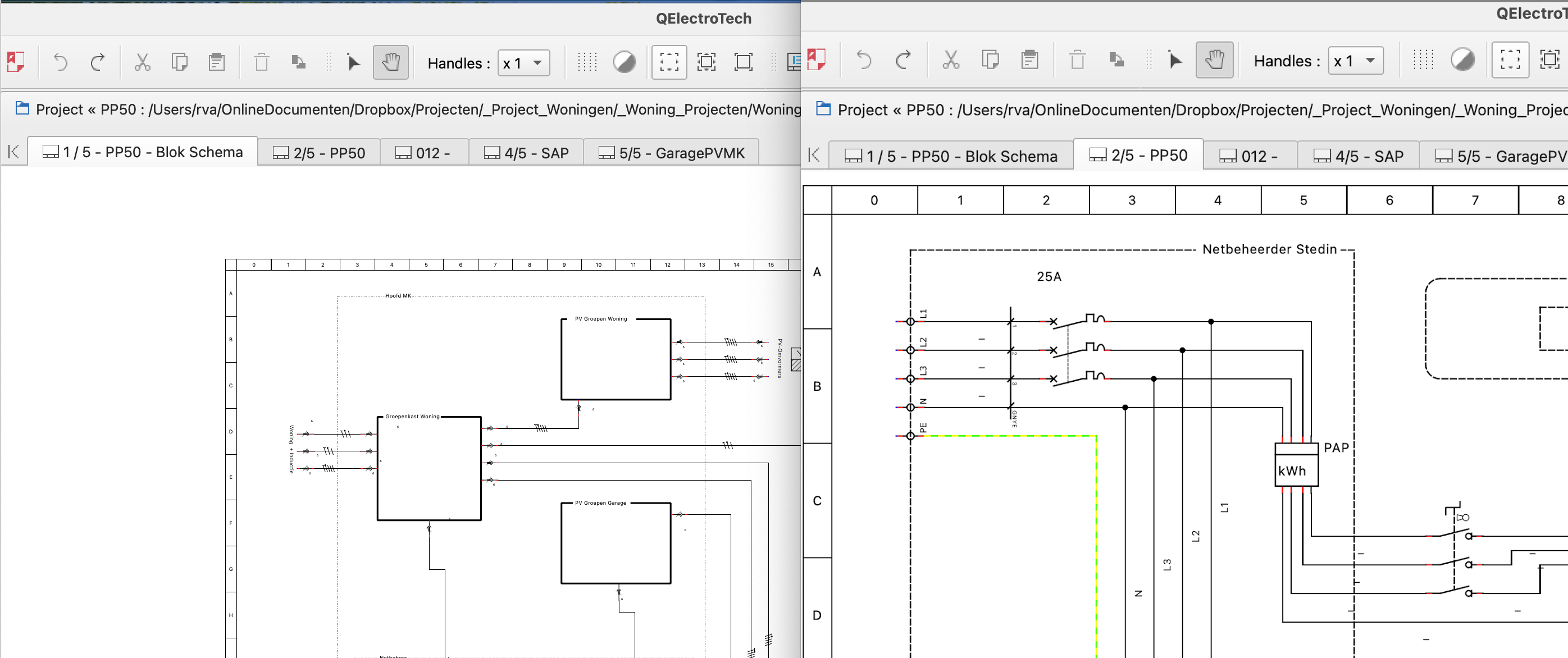Toggle background color in right toolbar
The width and height of the screenshot is (1568, 658).
click(1462, 60)
